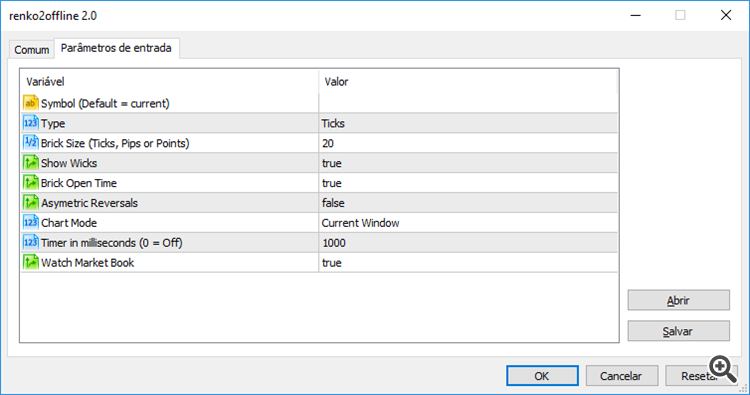
Task: Click the boolean icon beside Show Wicks
Action: pyautogui.click(x=31, y=163)
